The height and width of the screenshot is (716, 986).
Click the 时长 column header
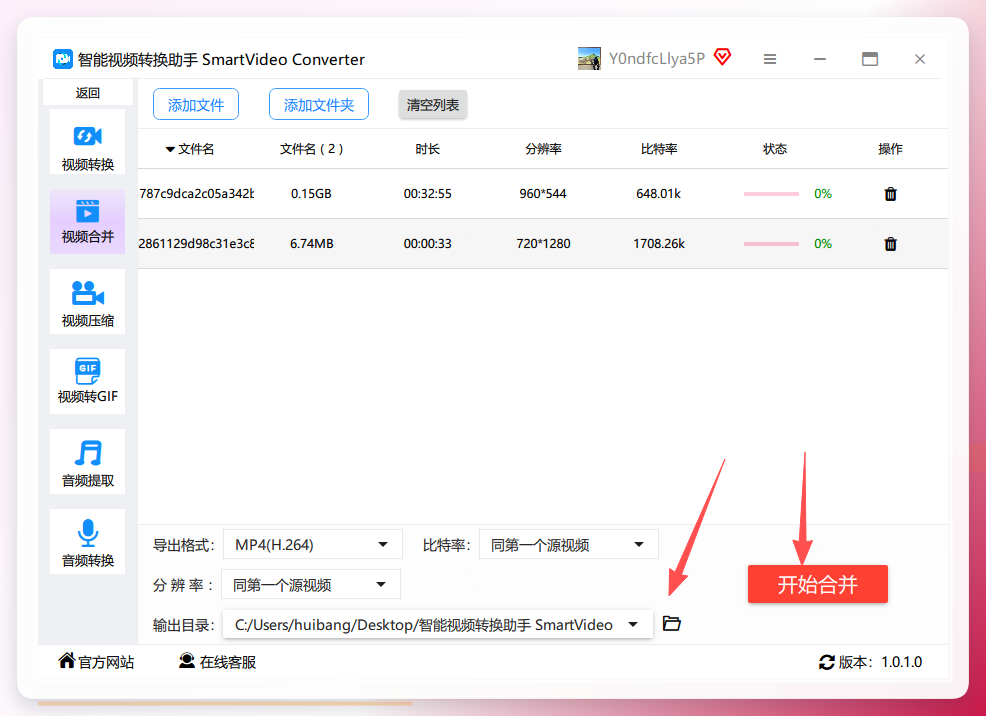(x=427, y=149)
